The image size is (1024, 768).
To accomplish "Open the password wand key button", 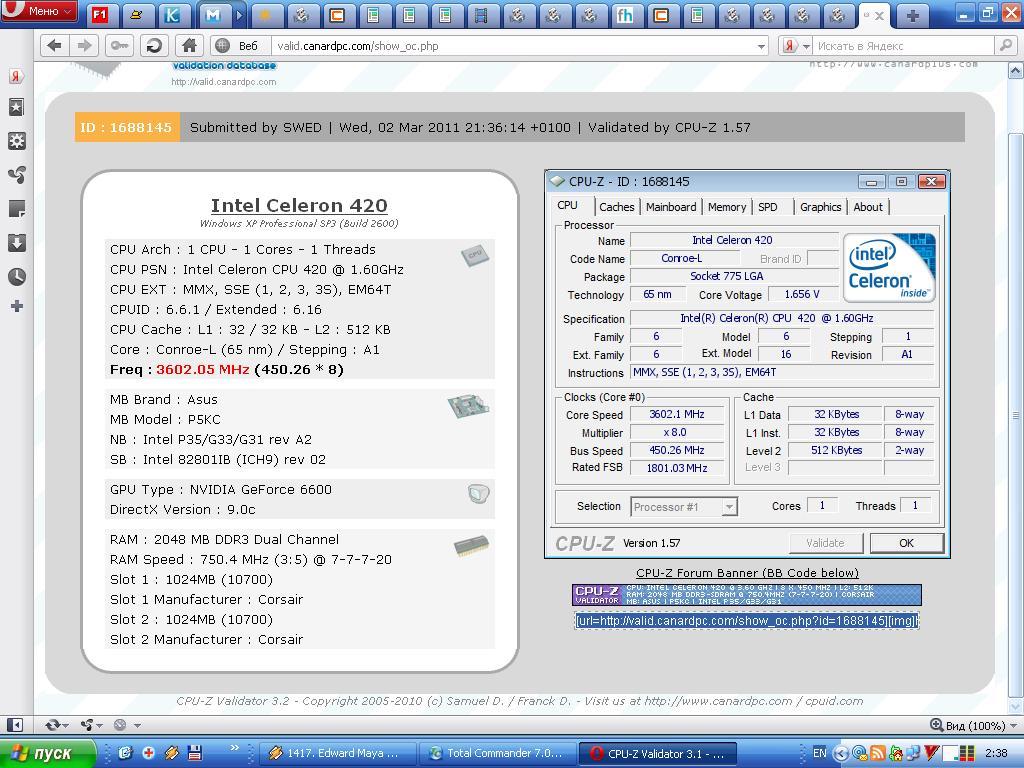I will [x=120, y=46].
